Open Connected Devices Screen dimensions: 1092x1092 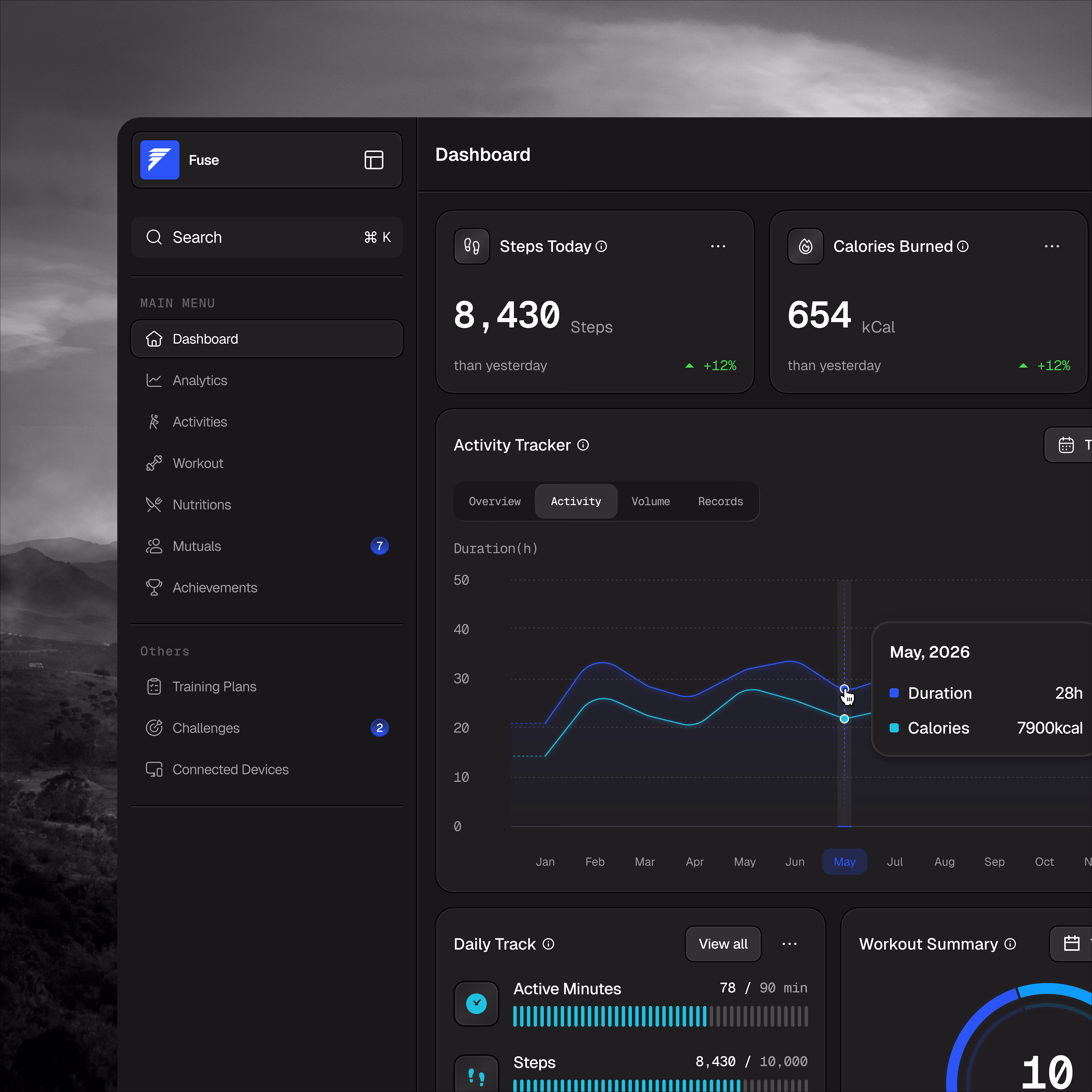pos(267,769)
